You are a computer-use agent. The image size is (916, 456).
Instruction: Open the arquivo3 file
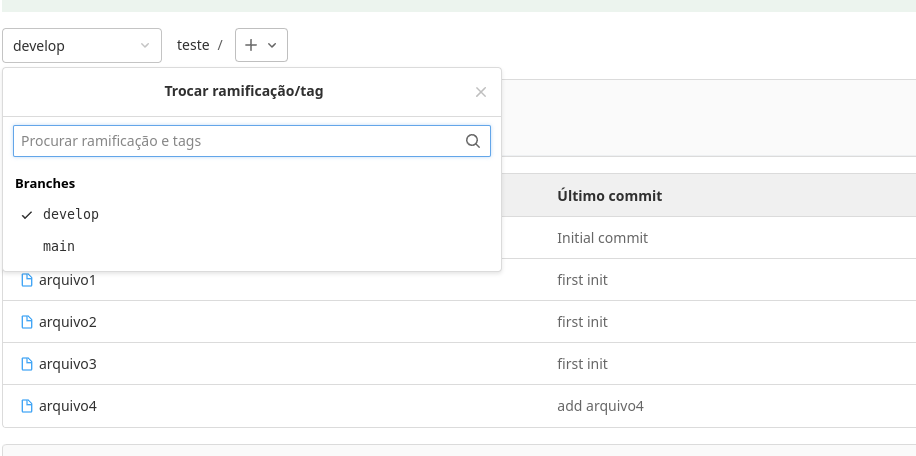(67, 364)
